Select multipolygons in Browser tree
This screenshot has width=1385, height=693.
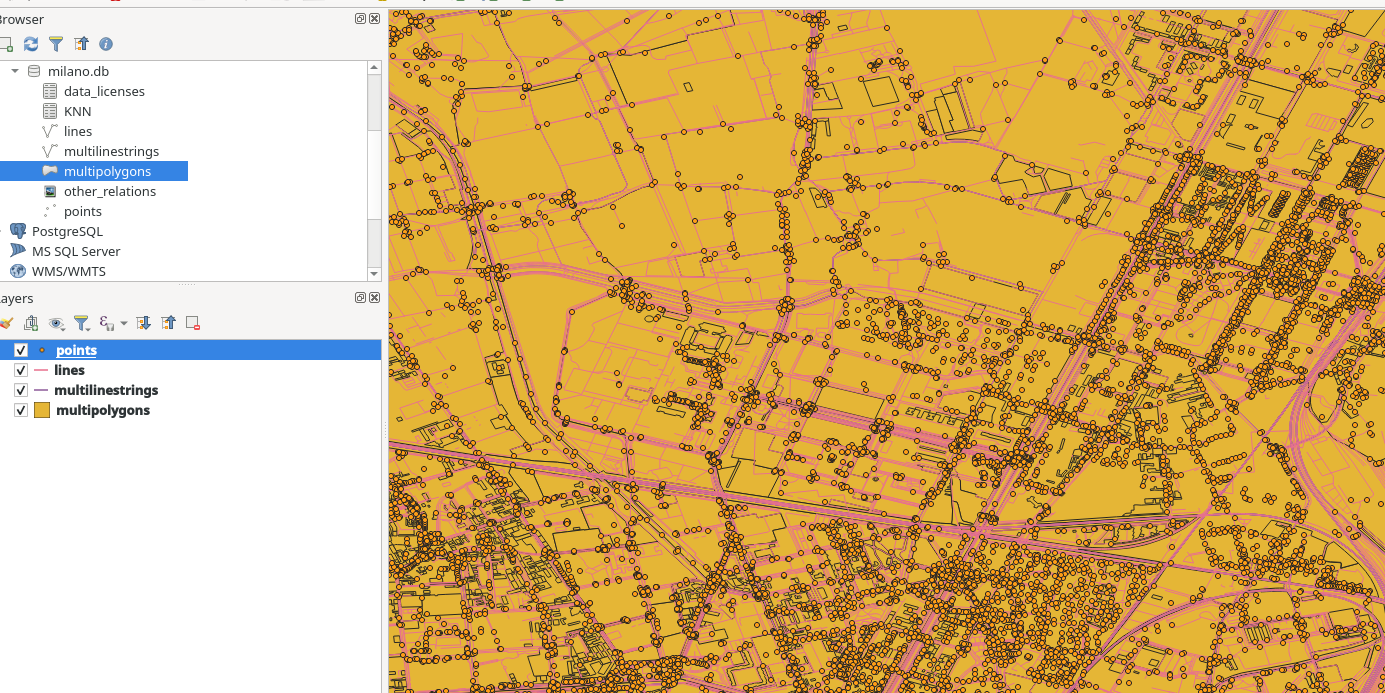coord(107,171)
